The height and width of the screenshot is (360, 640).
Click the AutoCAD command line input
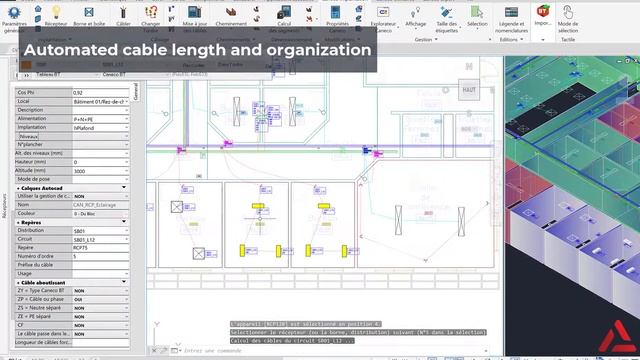pos(333,351)
